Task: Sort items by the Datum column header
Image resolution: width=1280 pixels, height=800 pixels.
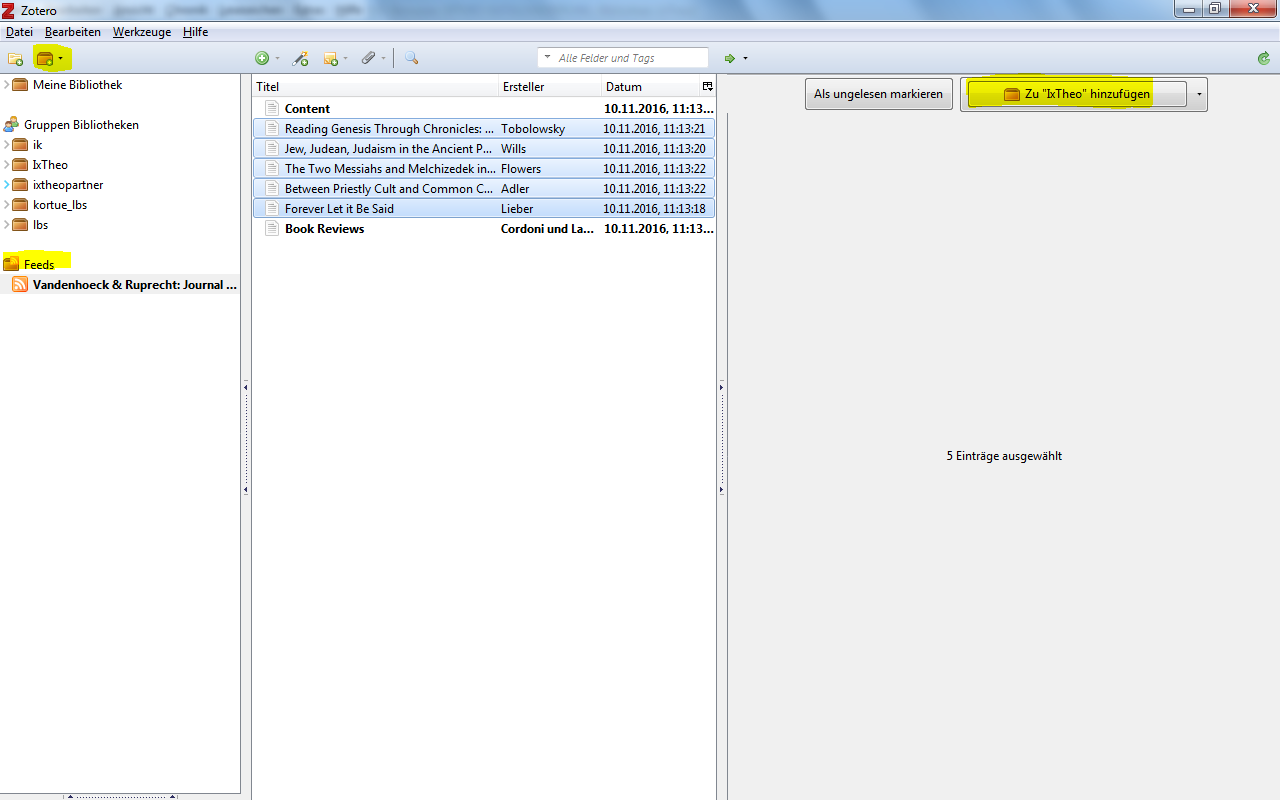Action: [x=650, y=87]
